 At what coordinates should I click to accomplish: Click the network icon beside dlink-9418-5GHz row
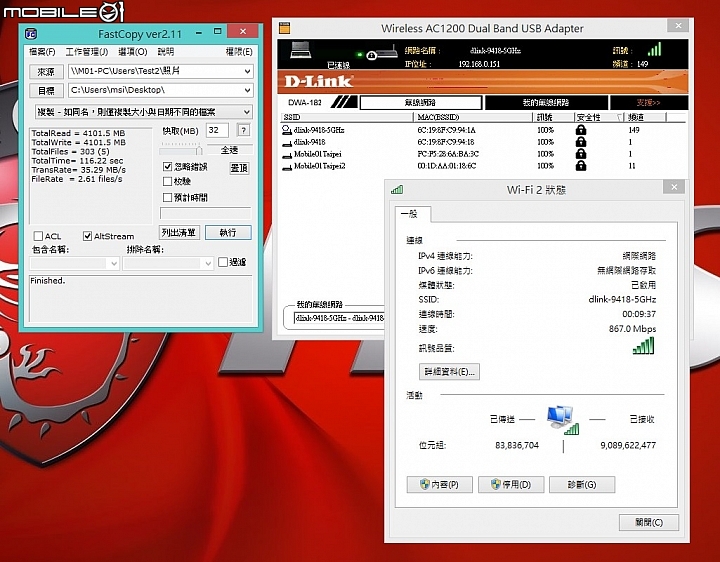(x=287, y=130)
